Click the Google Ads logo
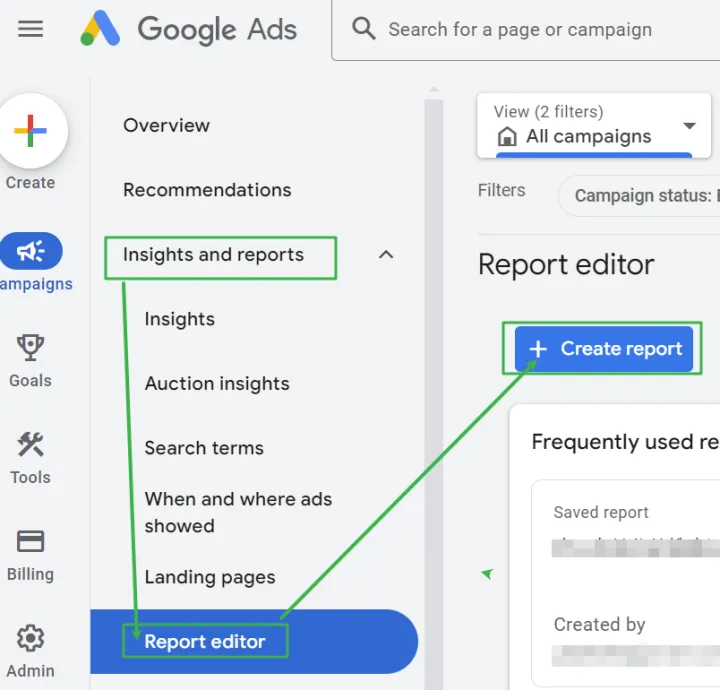 coord(189,29)
